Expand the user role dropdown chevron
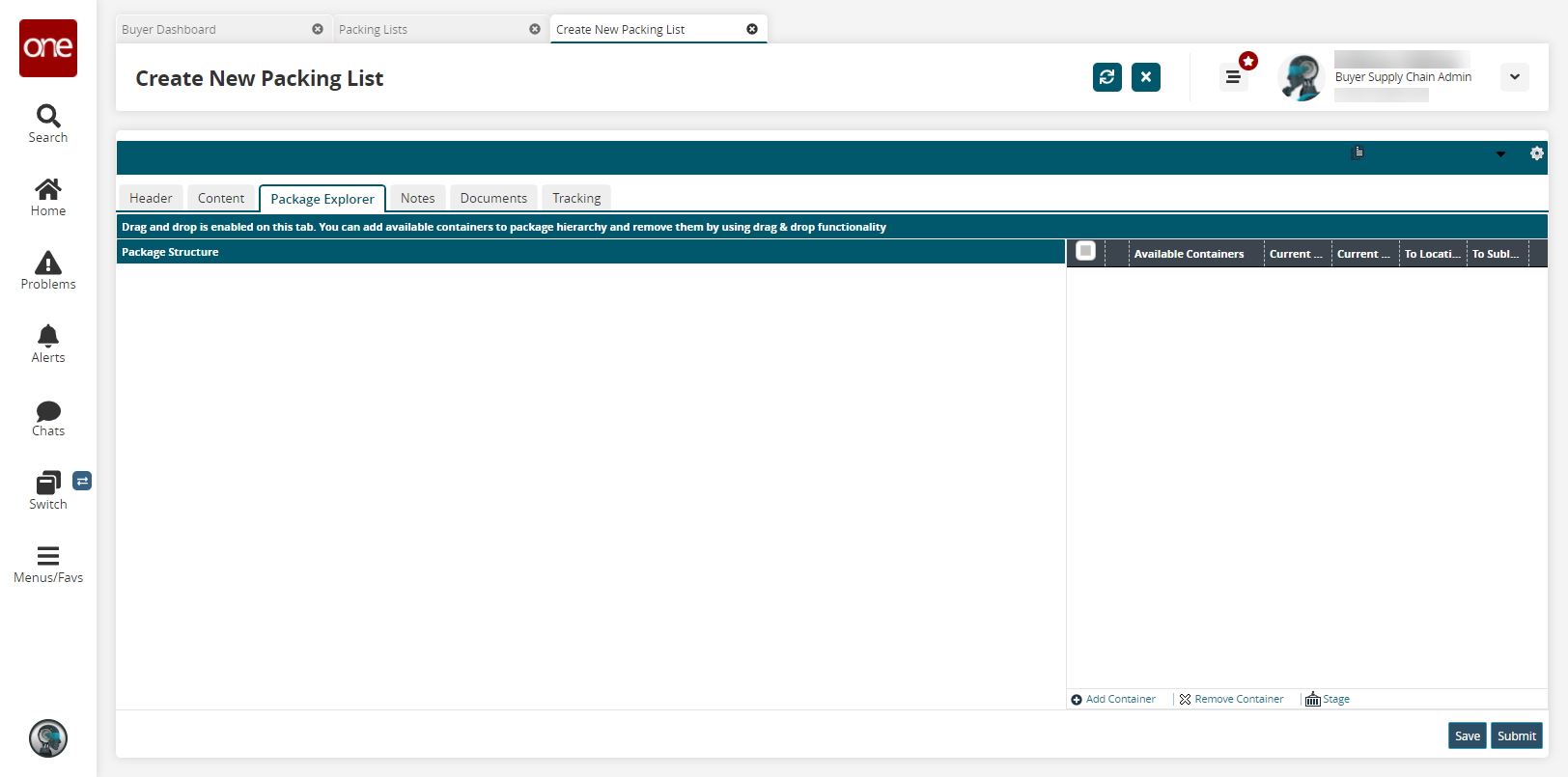Image resolution: width=1568 pixels, height=777 pixels. [1515, 77]
